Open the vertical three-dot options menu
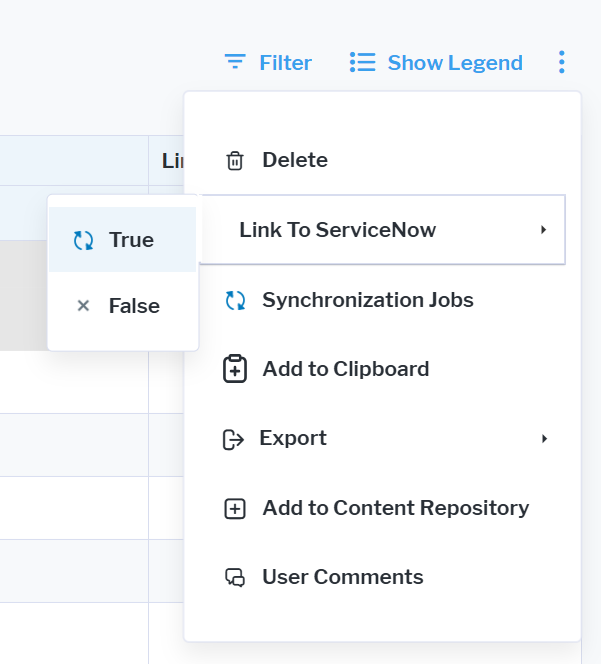Image resolution: width=601 pixels, height=664 pixels. 561,63
